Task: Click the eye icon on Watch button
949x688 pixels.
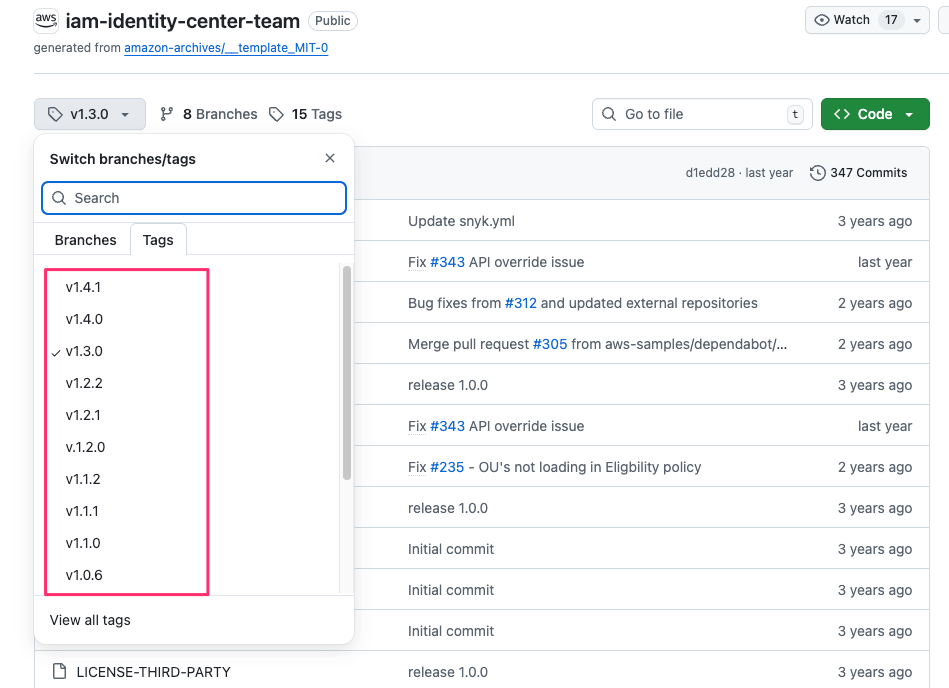Action: point(823,20)
